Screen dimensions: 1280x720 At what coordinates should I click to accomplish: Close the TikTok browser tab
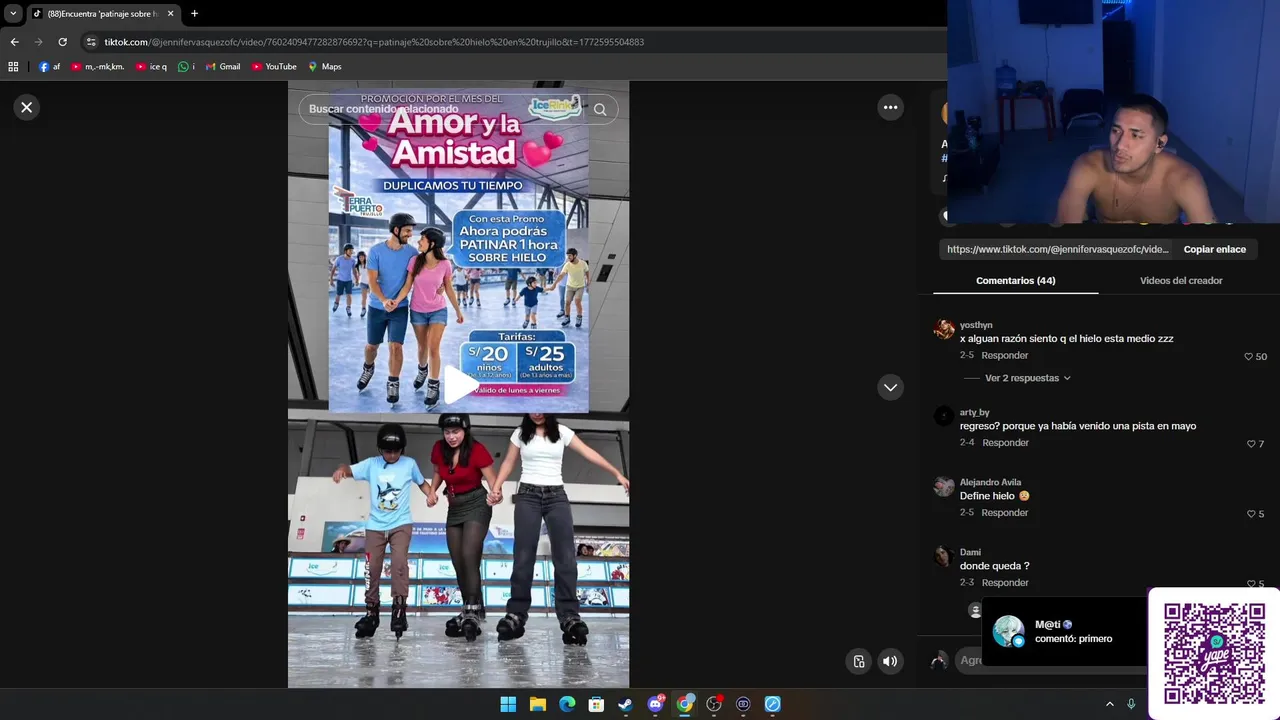(x=170, y=14)
